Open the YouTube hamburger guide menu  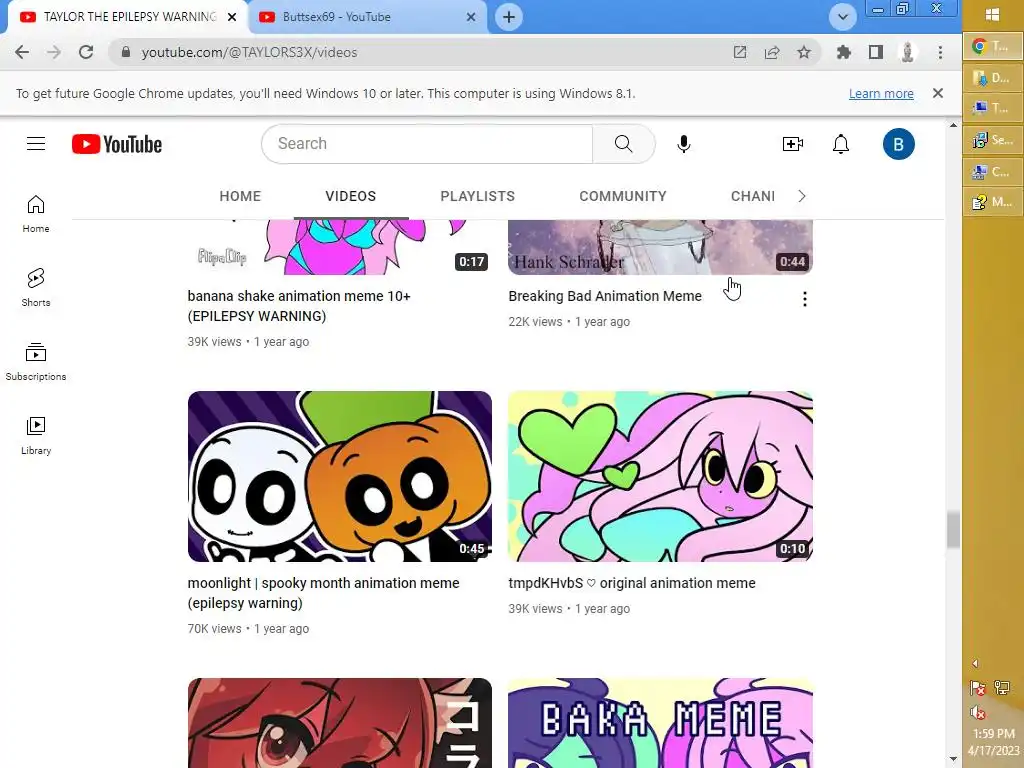point(36,144)
